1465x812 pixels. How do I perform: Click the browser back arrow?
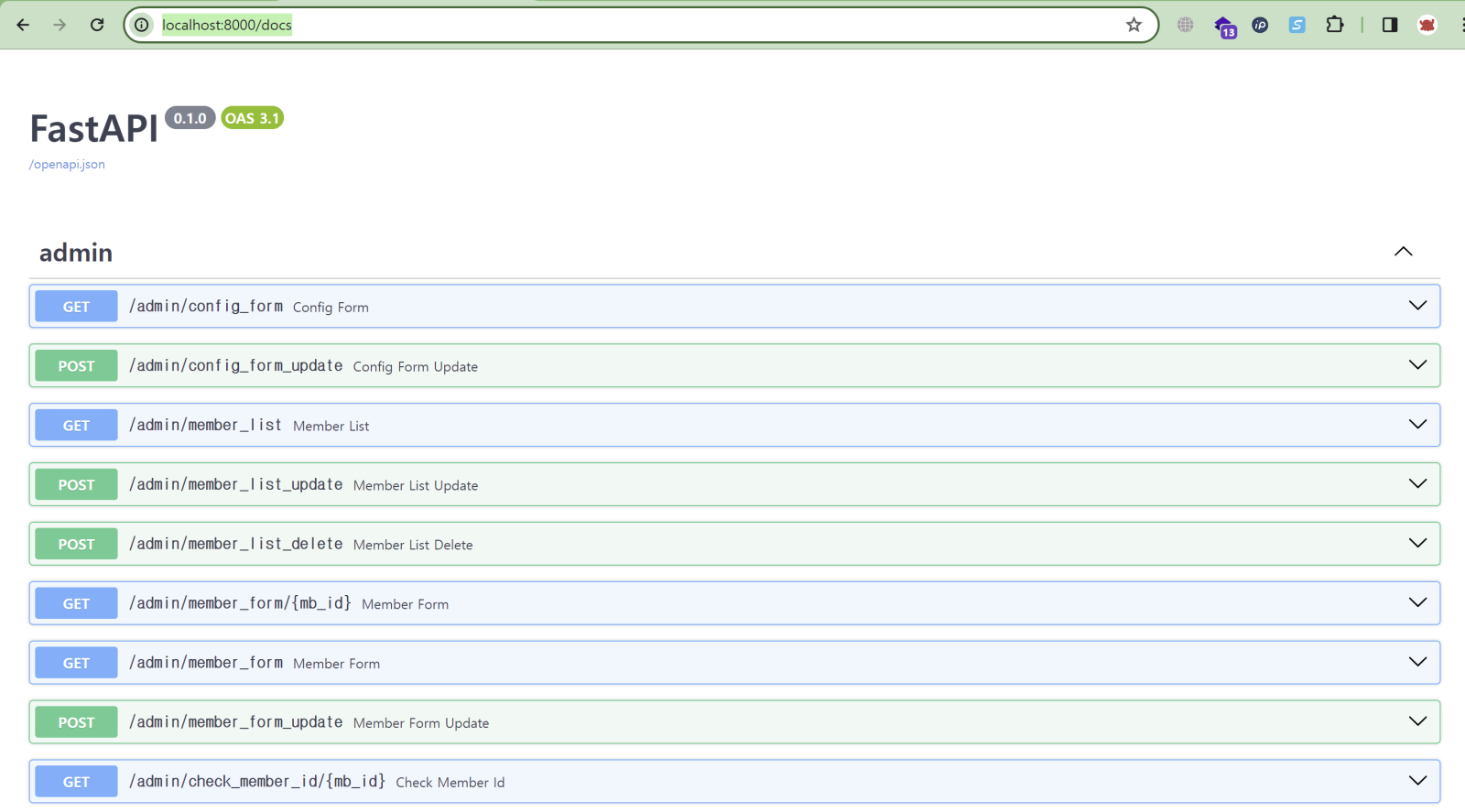click(23, 25)
